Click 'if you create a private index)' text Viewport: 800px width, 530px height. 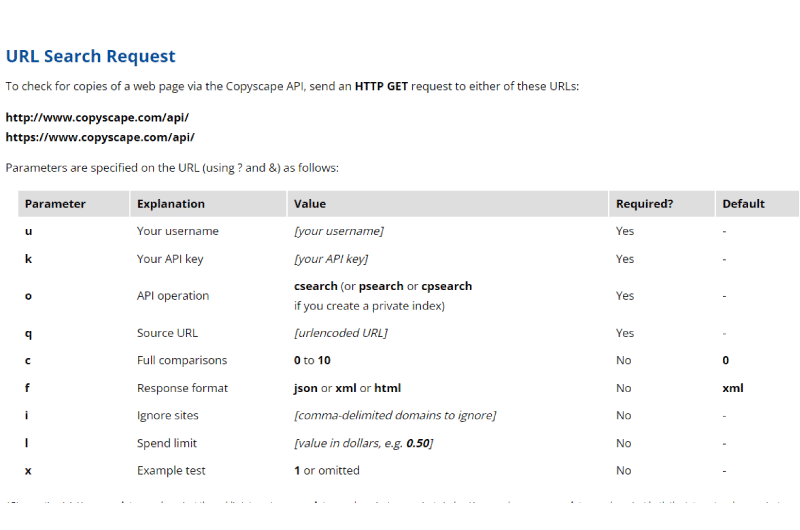[369, 306]
